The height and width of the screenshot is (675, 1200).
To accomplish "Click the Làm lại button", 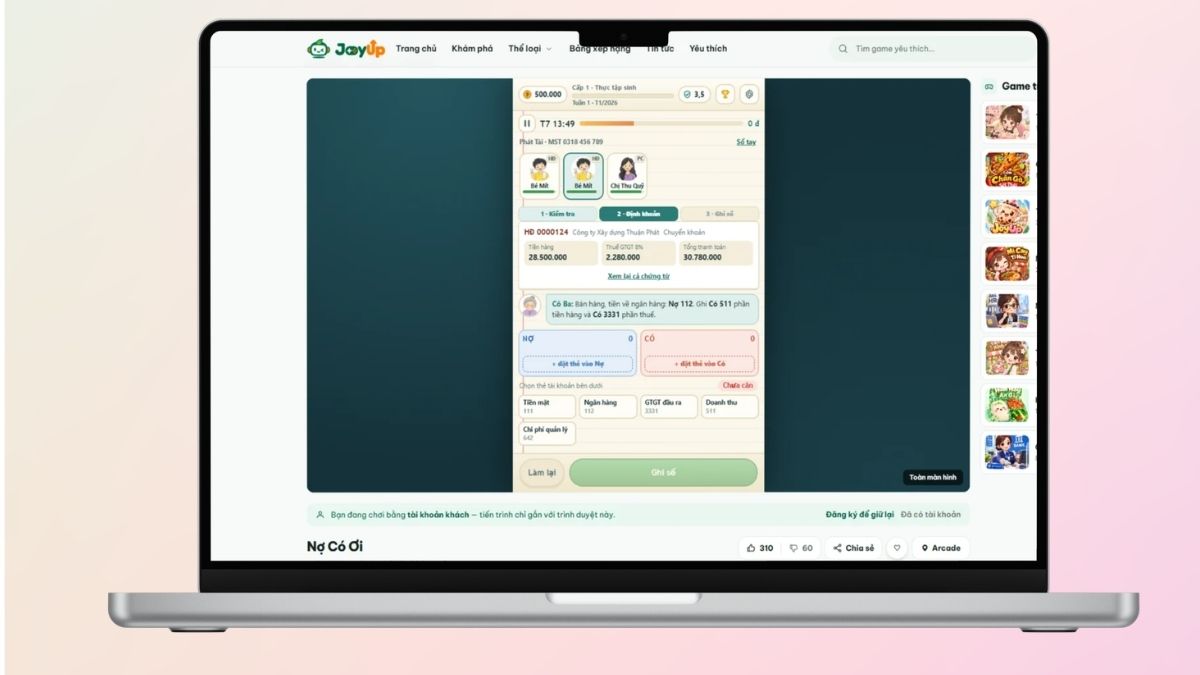I will click(542, 472).
